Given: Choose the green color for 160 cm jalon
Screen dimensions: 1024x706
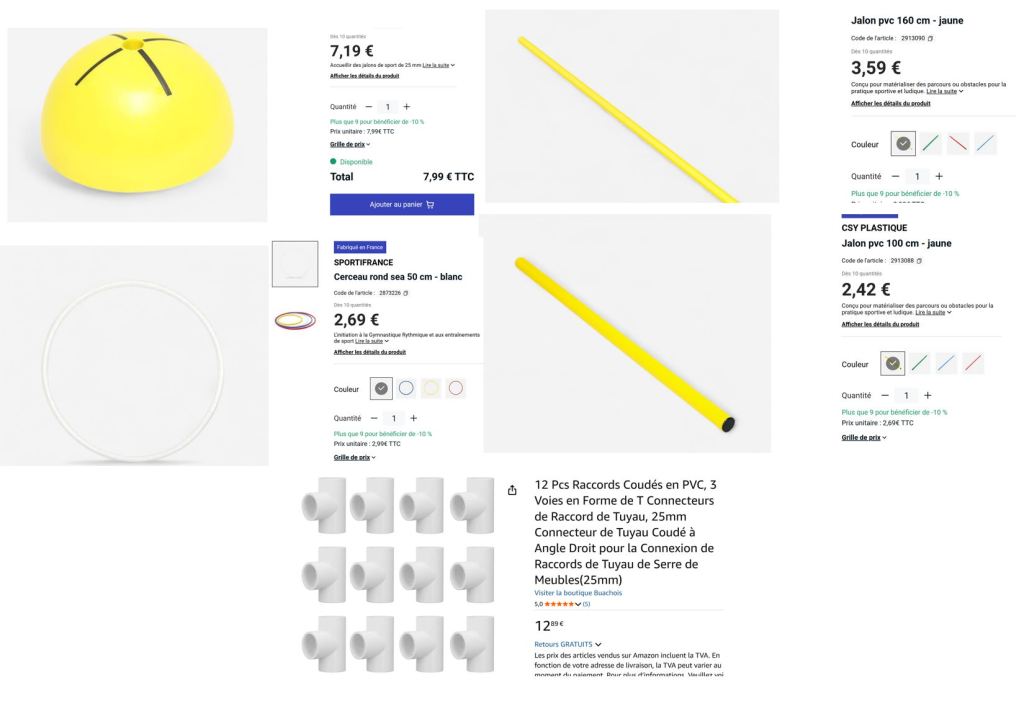Looking at the screenshot, I should [x=931, y=144].
